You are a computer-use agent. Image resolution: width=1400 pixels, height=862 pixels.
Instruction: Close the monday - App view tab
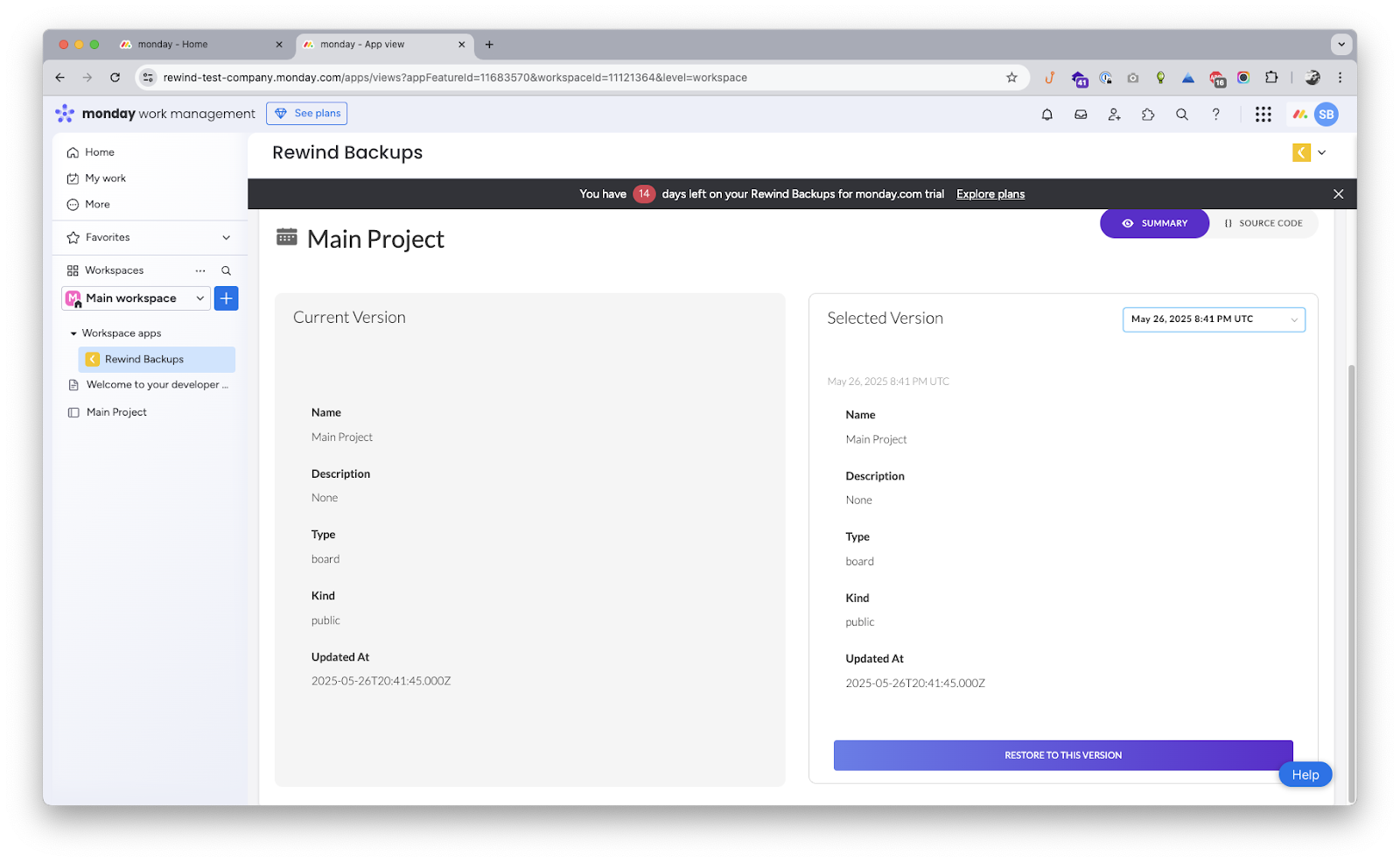click(462, 45)
